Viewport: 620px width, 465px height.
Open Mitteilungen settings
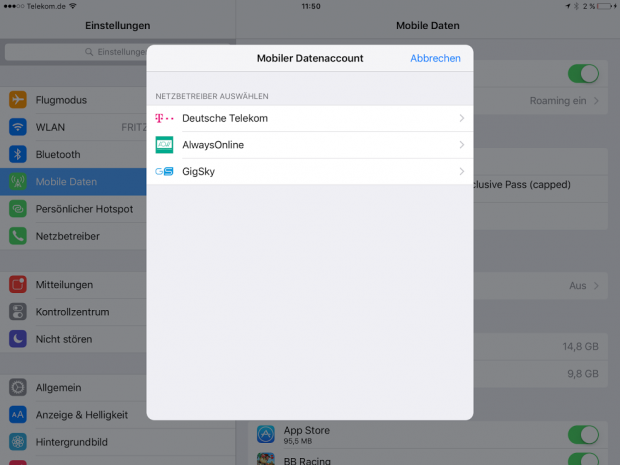[x=73, y=285]
